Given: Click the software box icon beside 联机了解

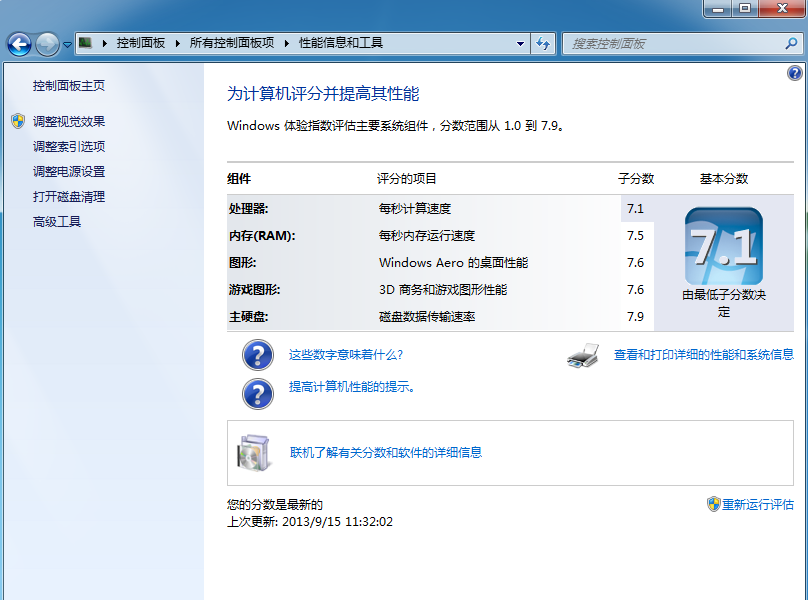Looking at the screenshot, I should point(253,453).
